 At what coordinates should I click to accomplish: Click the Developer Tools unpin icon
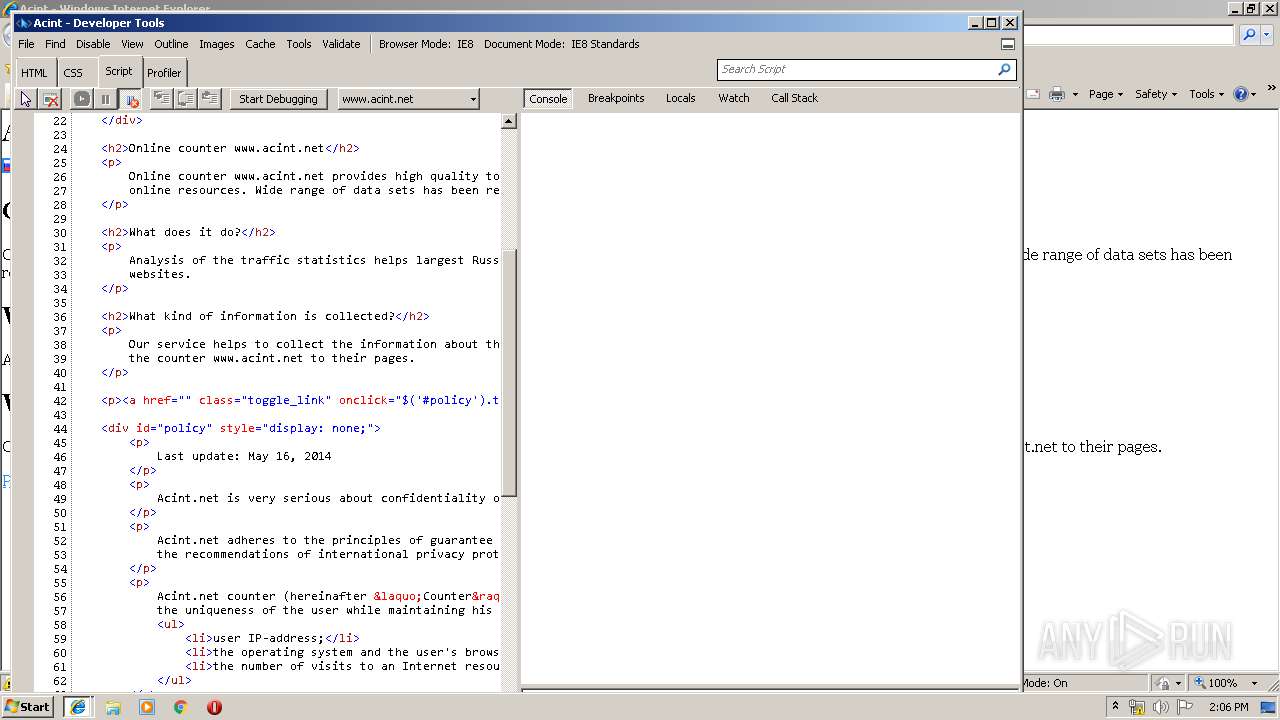coord(1008,44)
